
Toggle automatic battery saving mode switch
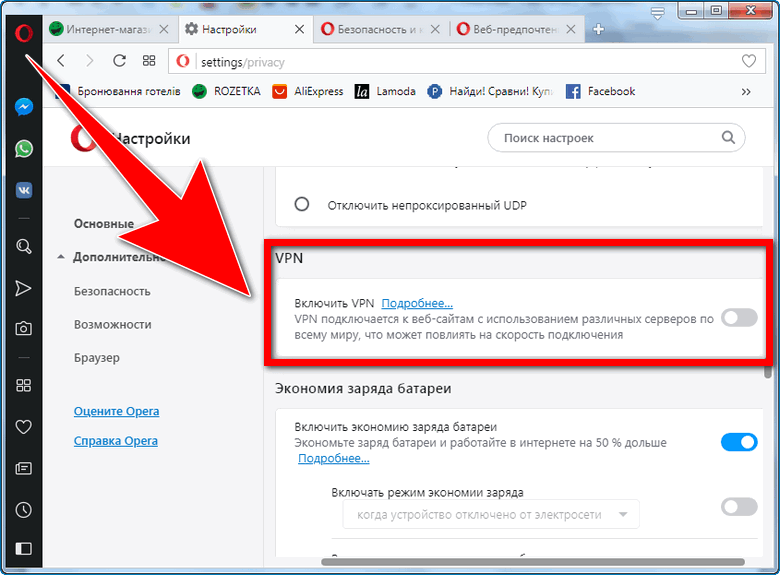(x=739, y=507)
